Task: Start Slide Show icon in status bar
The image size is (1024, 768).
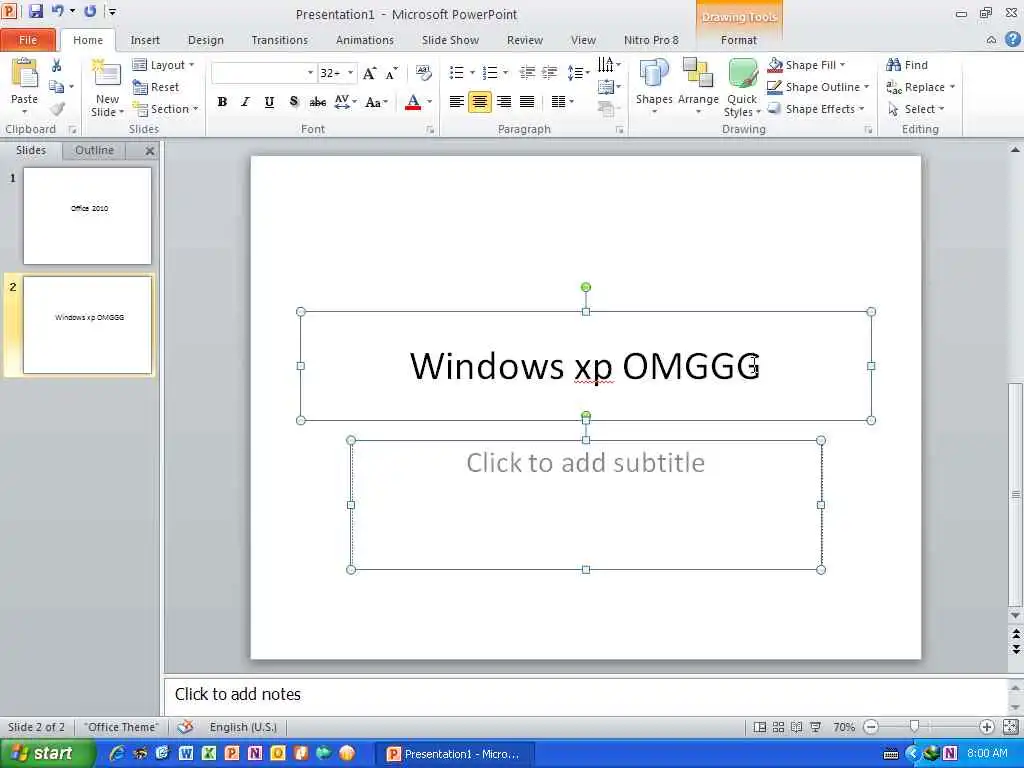Action: 816,727
